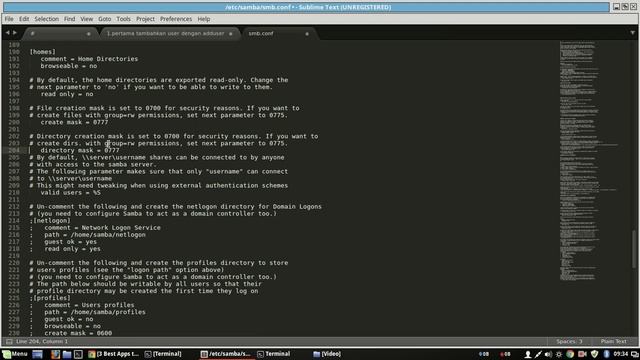The height and width of the screenshot is (360, 640).
Task: Open the Selection menu
Action: 47,19
